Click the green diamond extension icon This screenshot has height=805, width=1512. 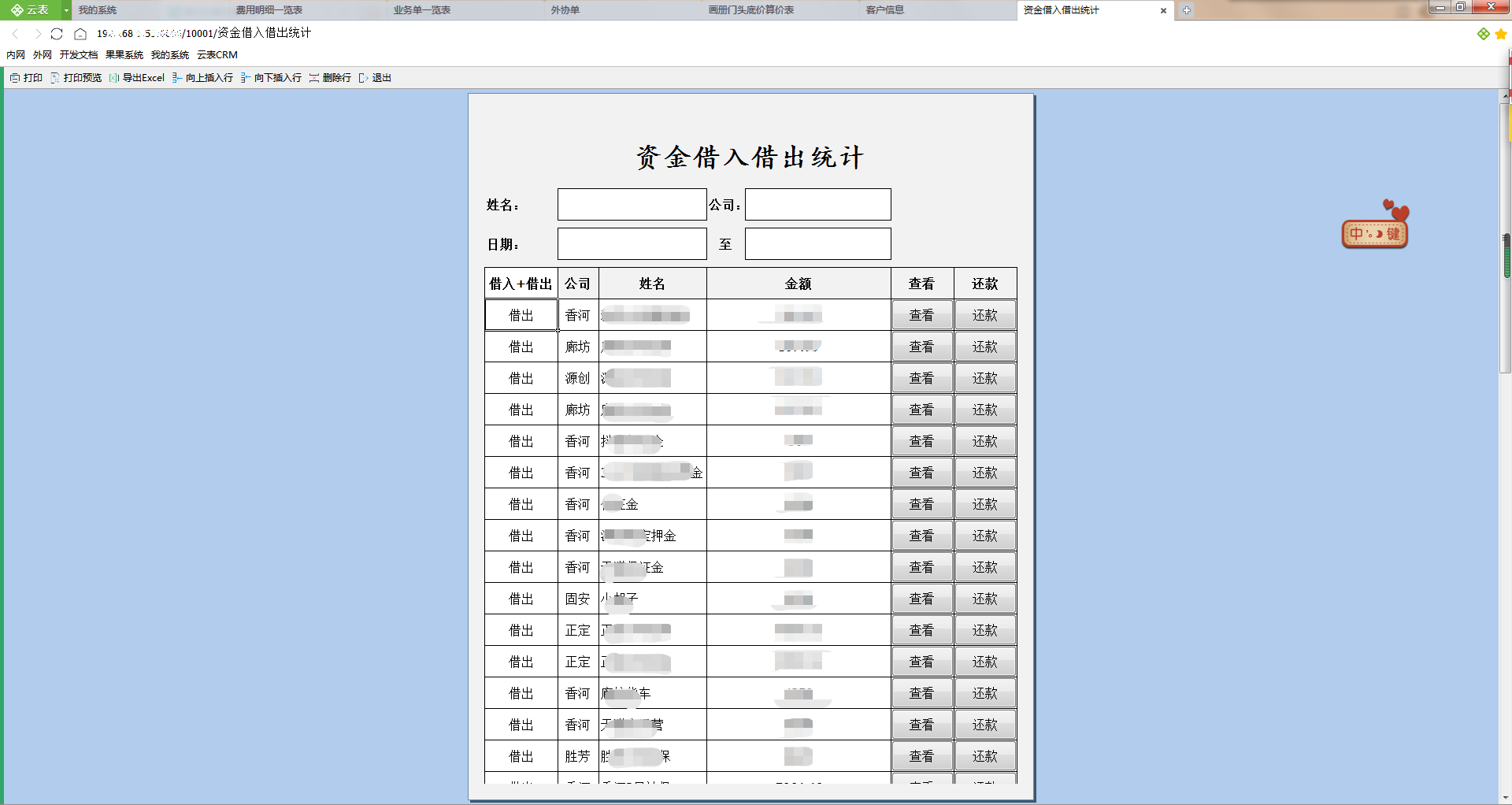(x=1484, y=34)
